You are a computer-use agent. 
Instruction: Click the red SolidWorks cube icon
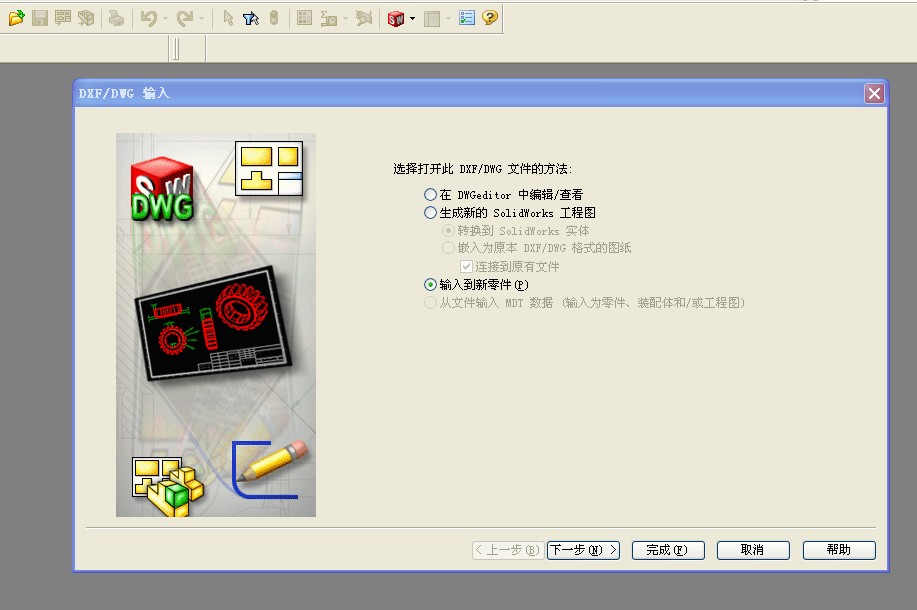396,19
